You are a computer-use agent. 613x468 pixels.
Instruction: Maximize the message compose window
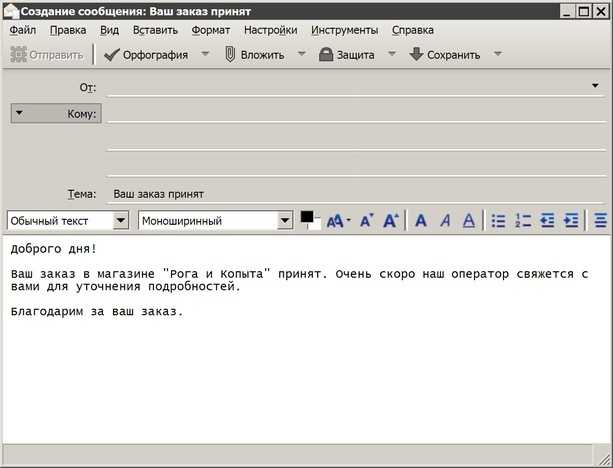(584, 11)
